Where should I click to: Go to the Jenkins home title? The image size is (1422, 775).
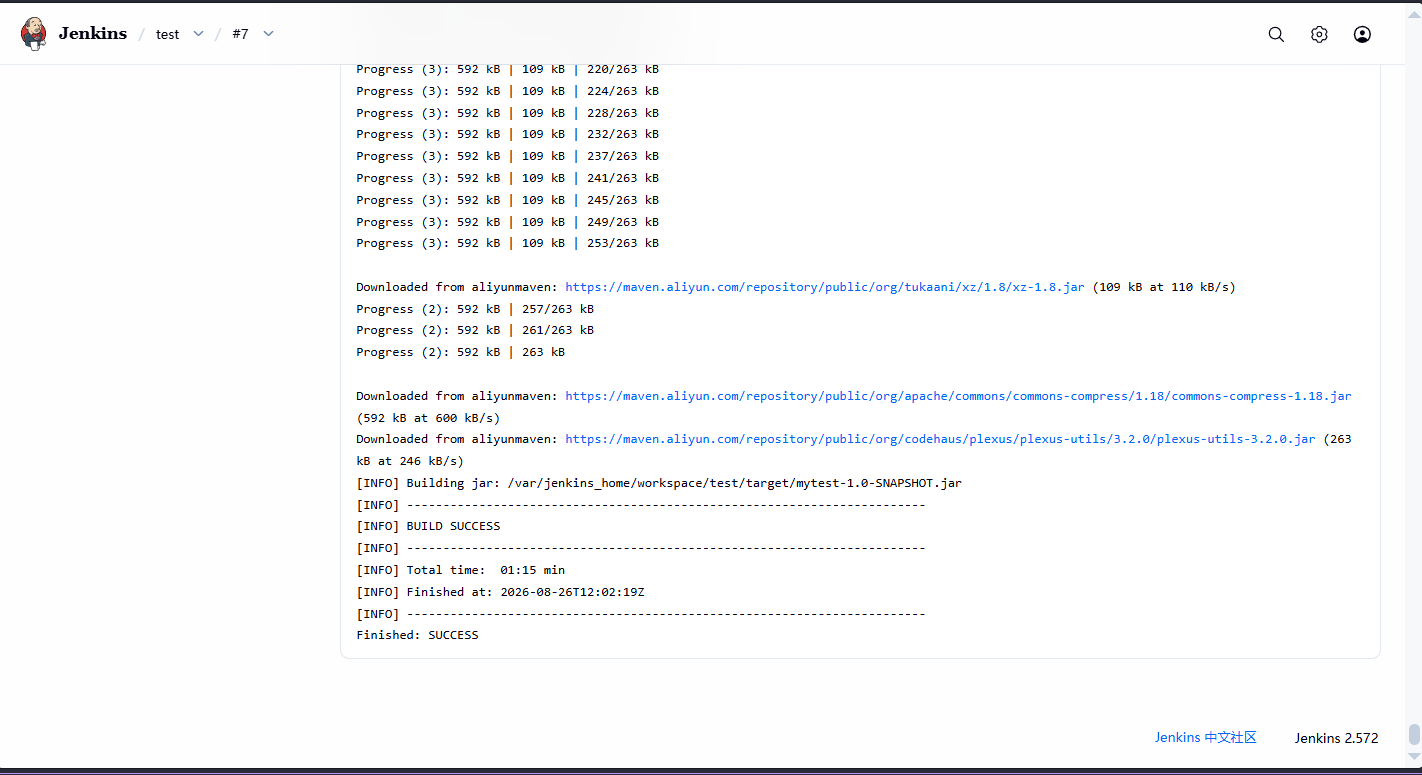click(x=93, y=33)
